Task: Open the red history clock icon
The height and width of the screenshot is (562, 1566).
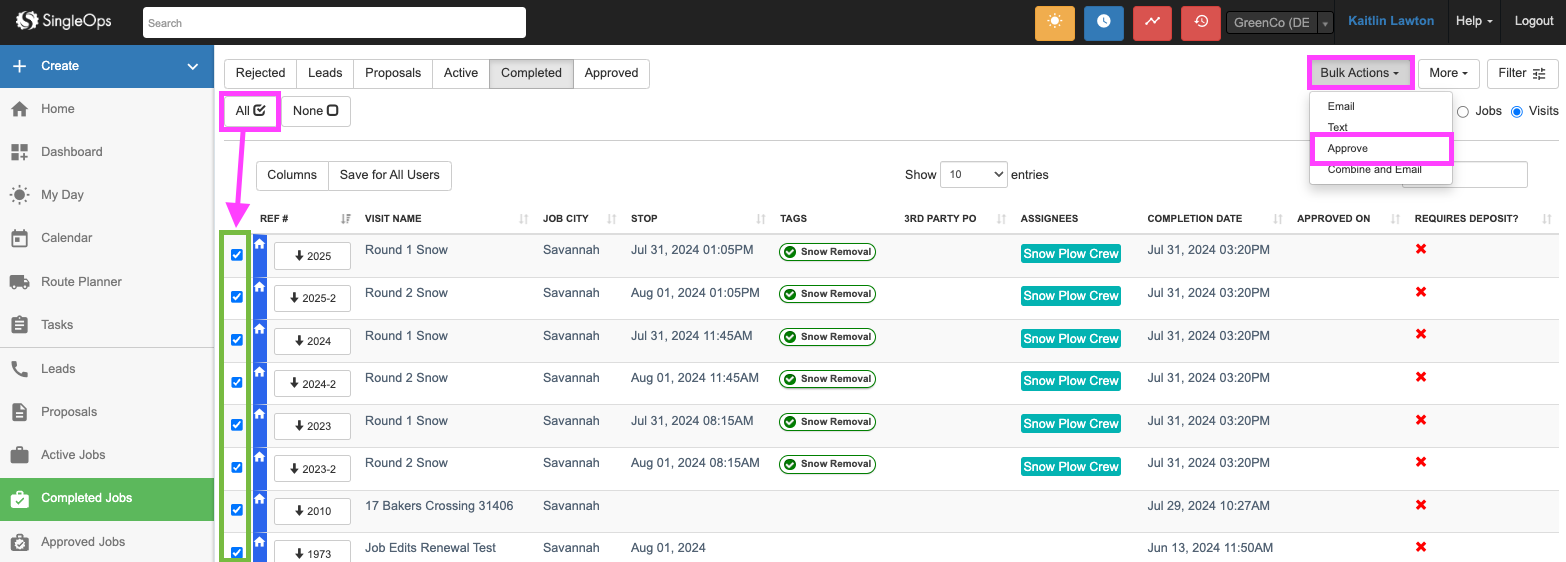Action: (x=1200, y=22)
